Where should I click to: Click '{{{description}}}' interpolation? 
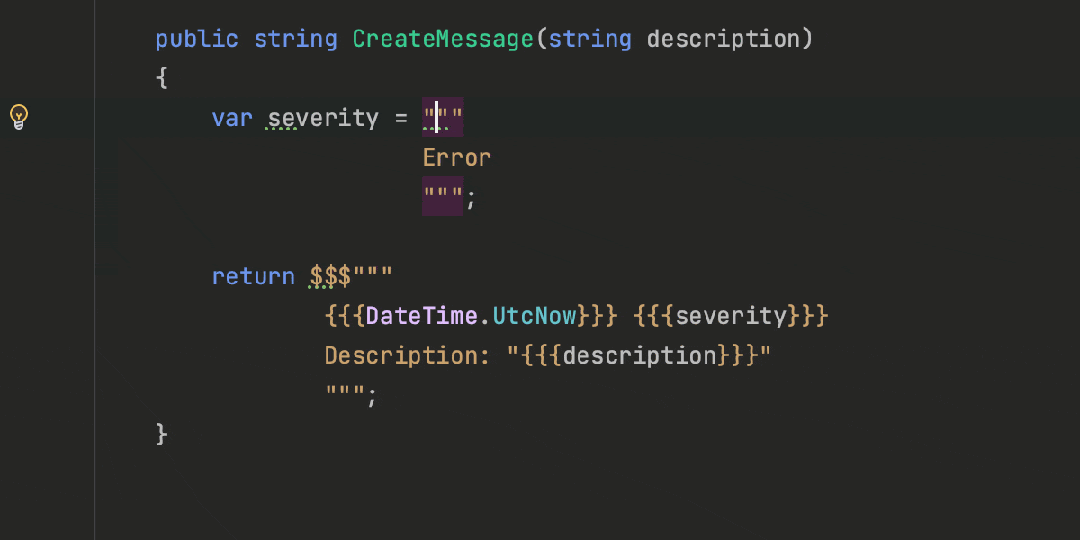639,355
